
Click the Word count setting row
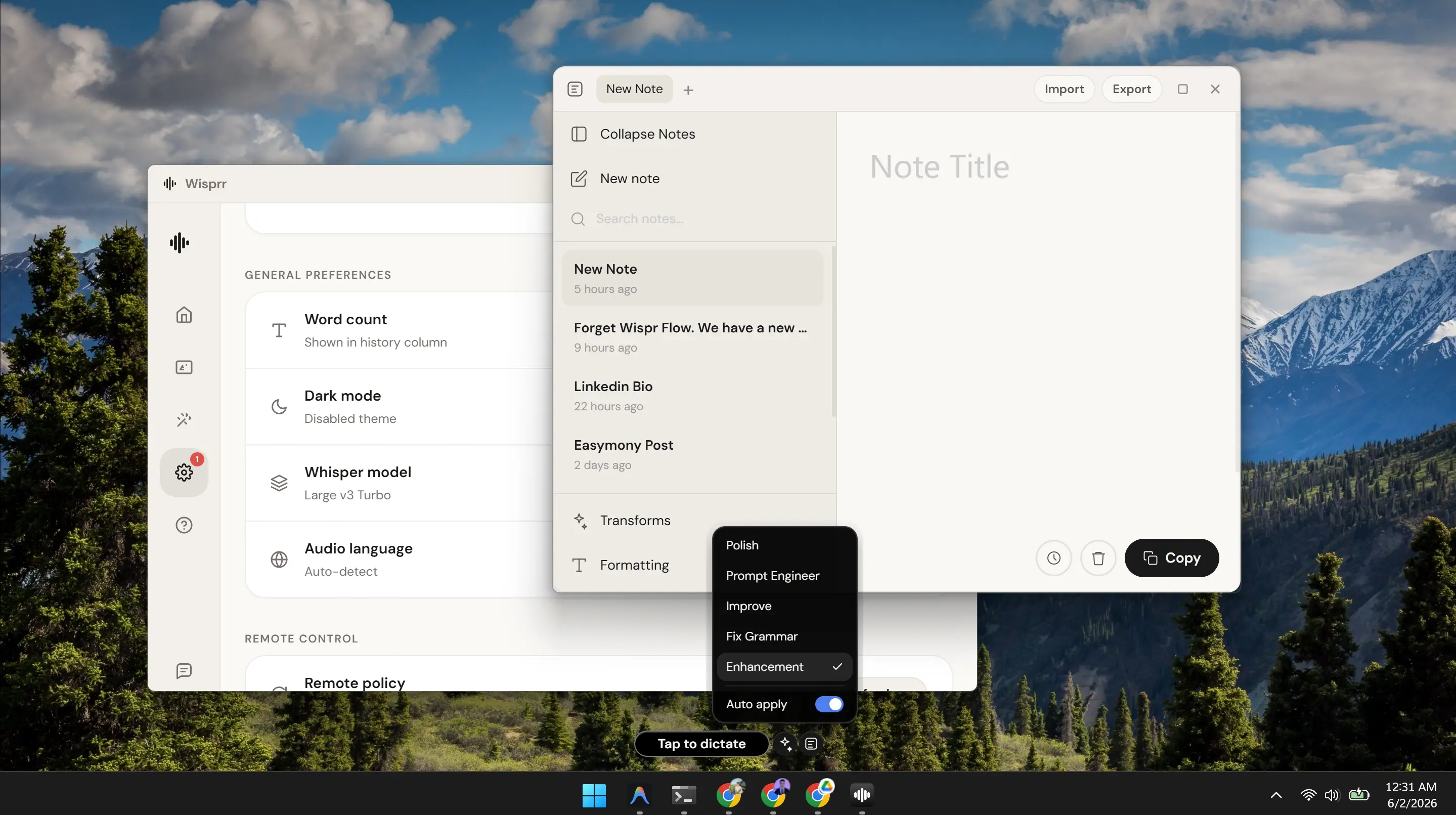[x=399, y=331]
